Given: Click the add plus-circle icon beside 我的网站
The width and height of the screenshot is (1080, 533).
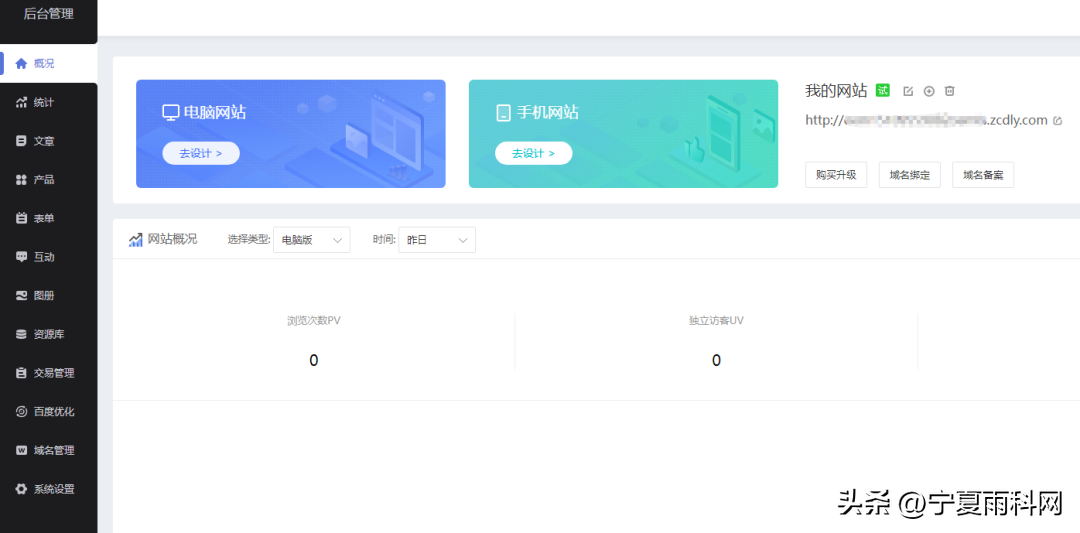Looking at the screenshot, I should click(x=928, y=91).
